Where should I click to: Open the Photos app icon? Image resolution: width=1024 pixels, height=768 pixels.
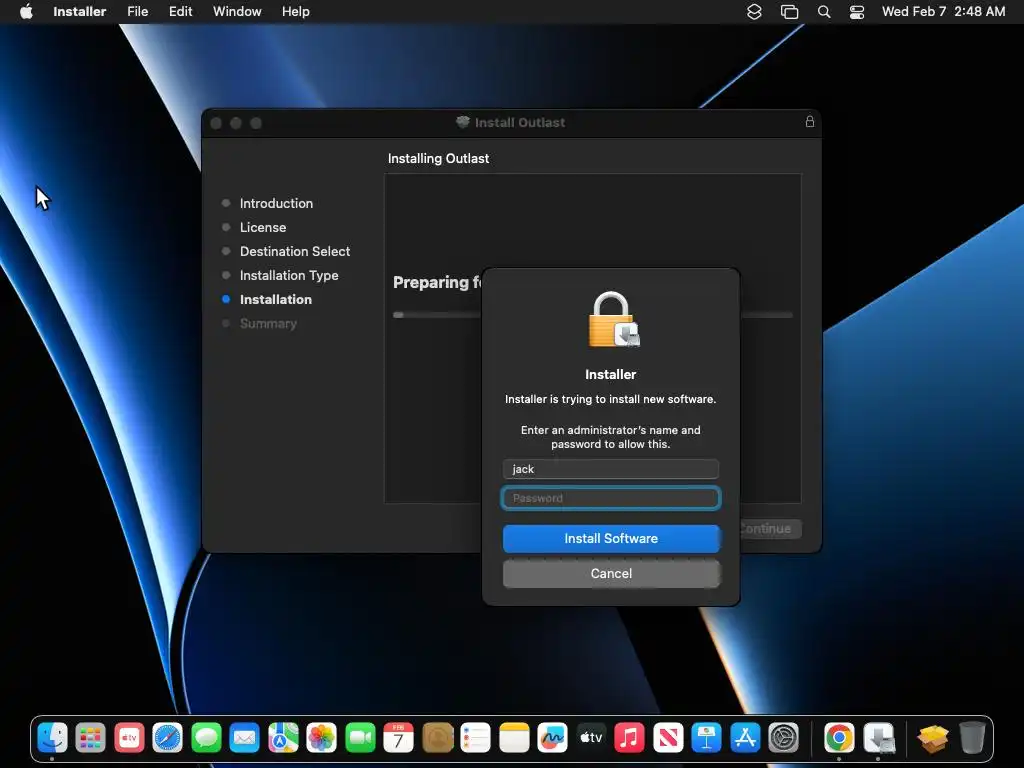[321, 738]
